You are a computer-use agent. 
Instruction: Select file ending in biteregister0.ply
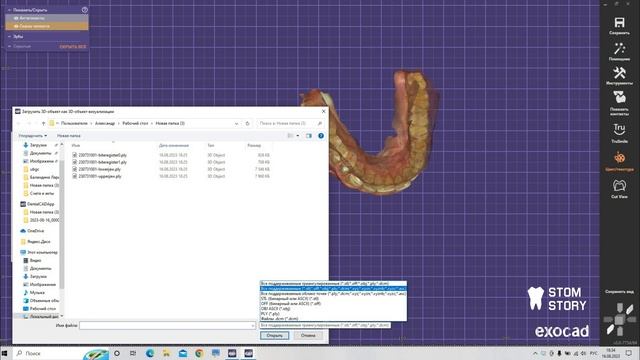(102, 155)
